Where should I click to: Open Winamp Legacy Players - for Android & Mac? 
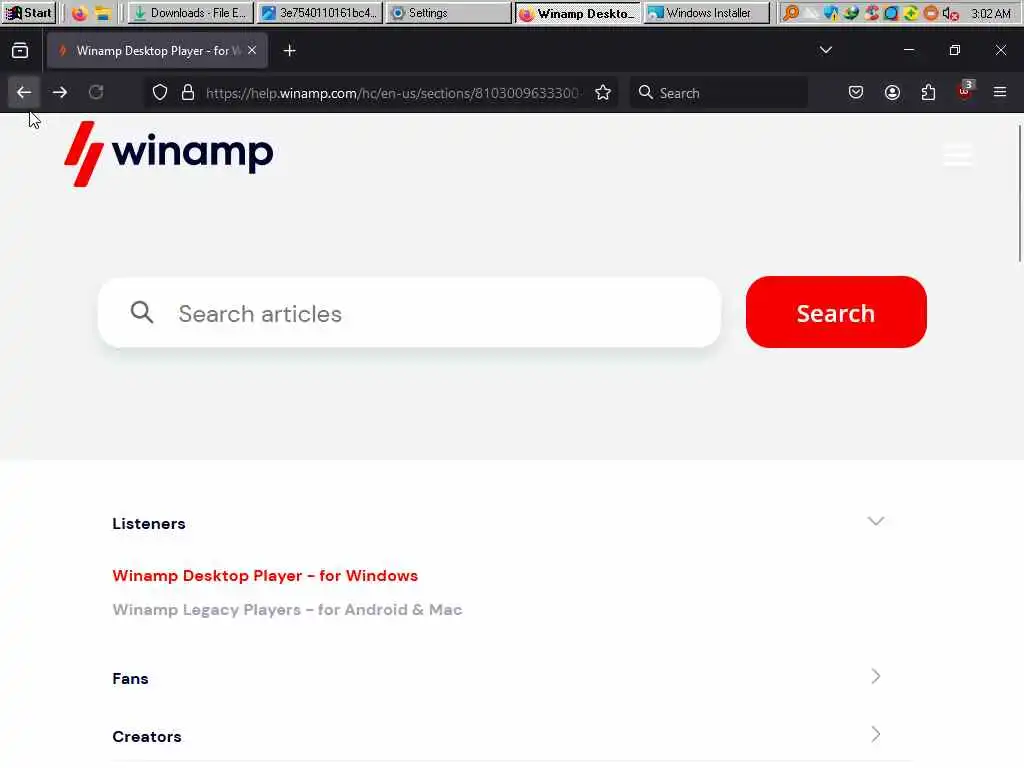(x=287, y=610)
